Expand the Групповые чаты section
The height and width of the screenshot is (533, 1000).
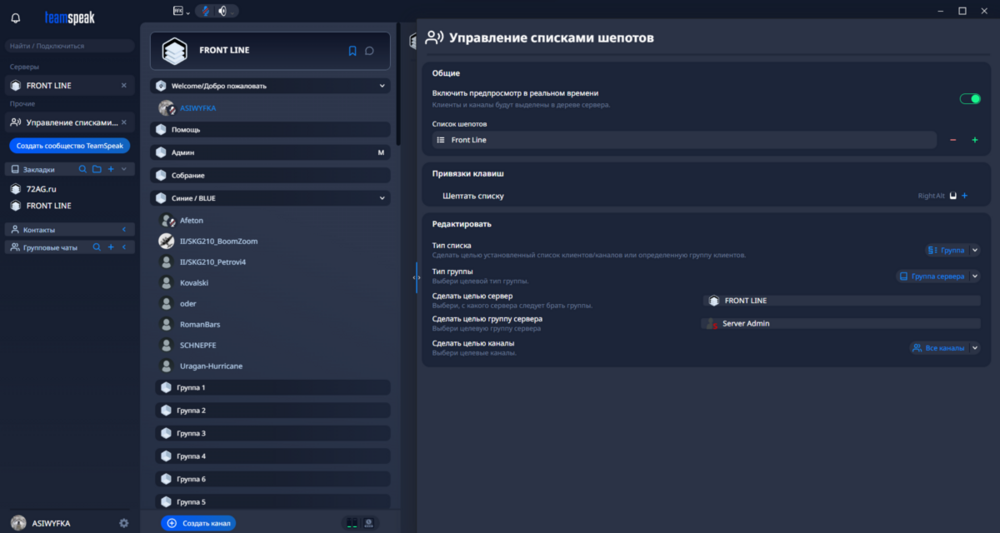point(124,247)
